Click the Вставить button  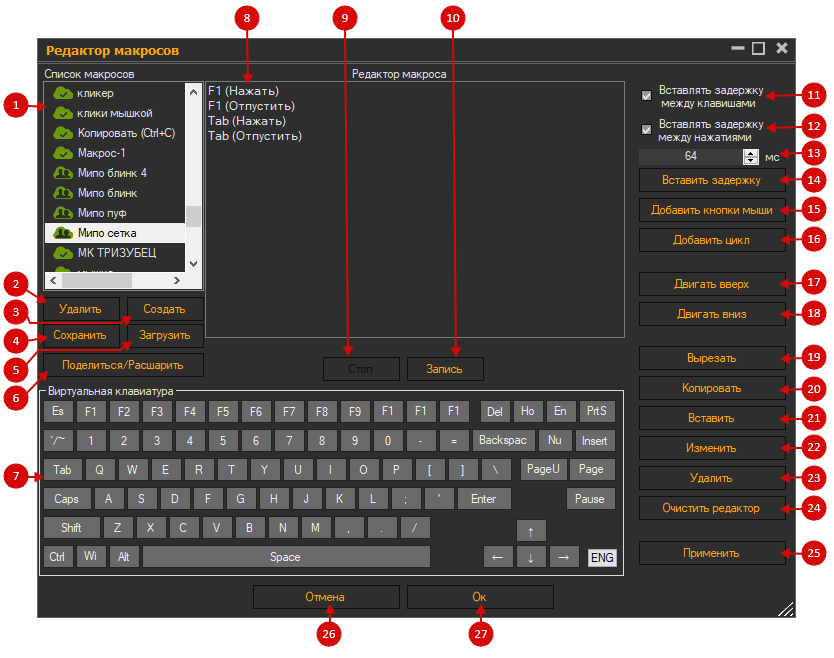(712, 418)
